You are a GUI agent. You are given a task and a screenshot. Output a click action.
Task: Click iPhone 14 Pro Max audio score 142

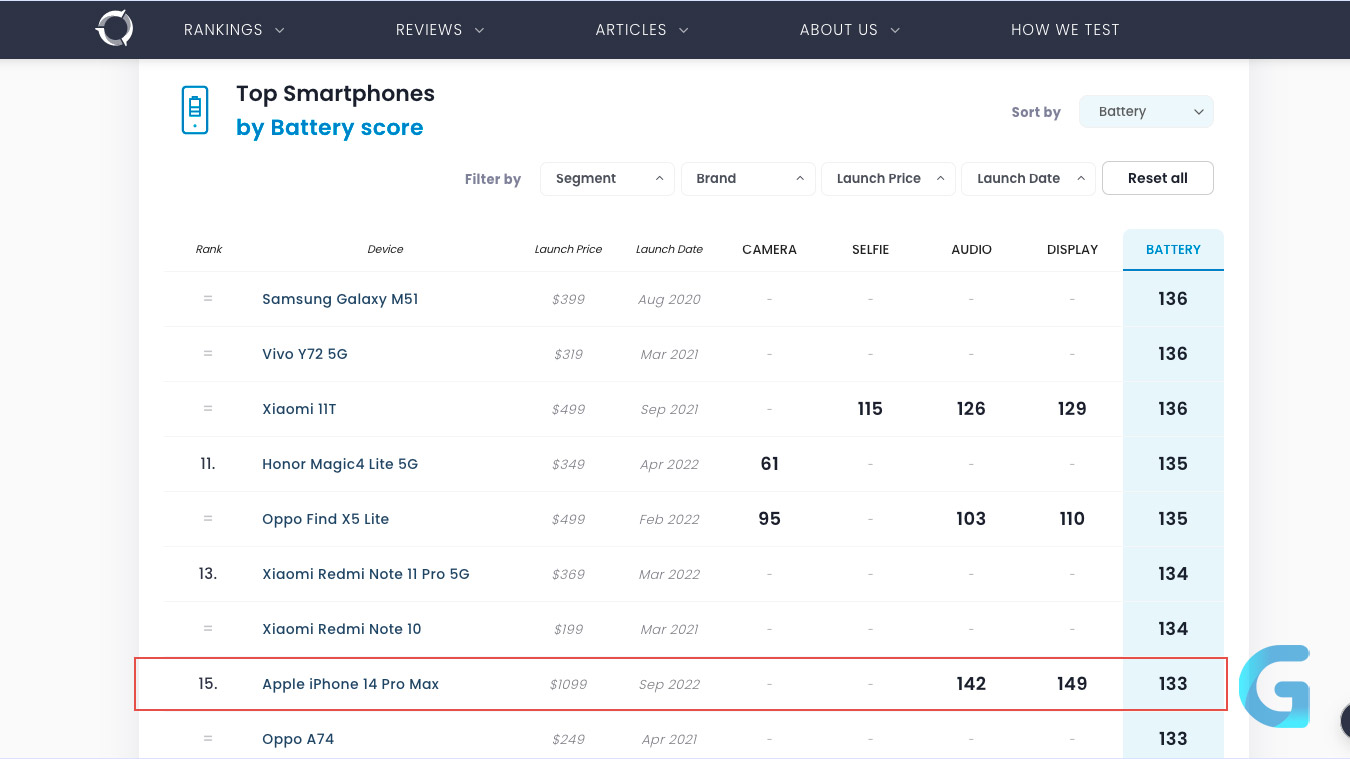pyautogui.click(x=971, y=684)
